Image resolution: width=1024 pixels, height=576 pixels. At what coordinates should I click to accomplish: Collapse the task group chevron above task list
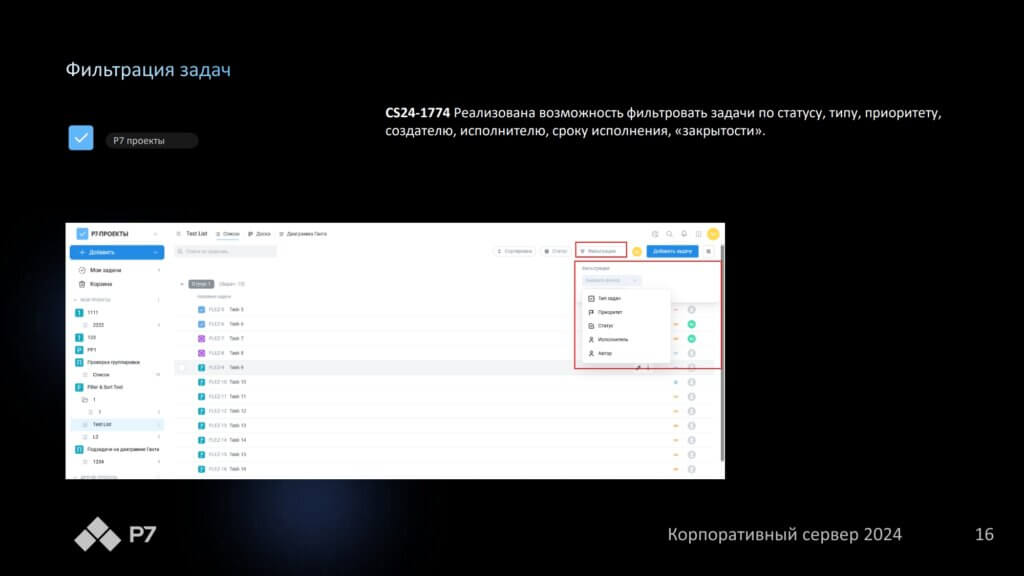pyautogui.click(x=181, y=284)
